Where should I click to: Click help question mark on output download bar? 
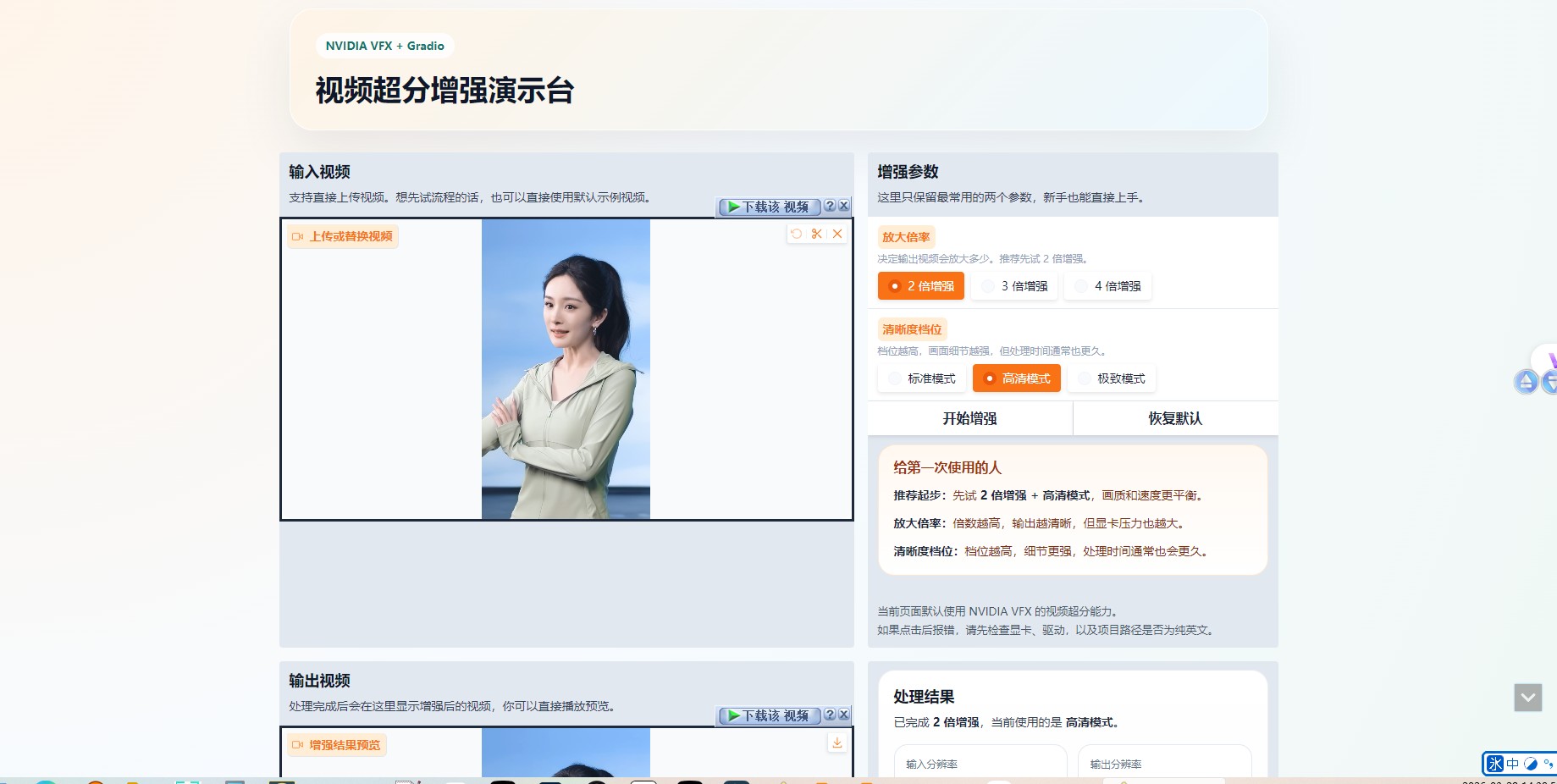830,715
